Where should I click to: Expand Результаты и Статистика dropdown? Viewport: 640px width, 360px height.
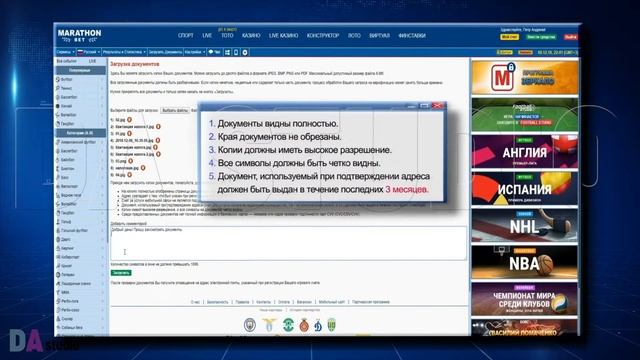click(x=124, y=52)
